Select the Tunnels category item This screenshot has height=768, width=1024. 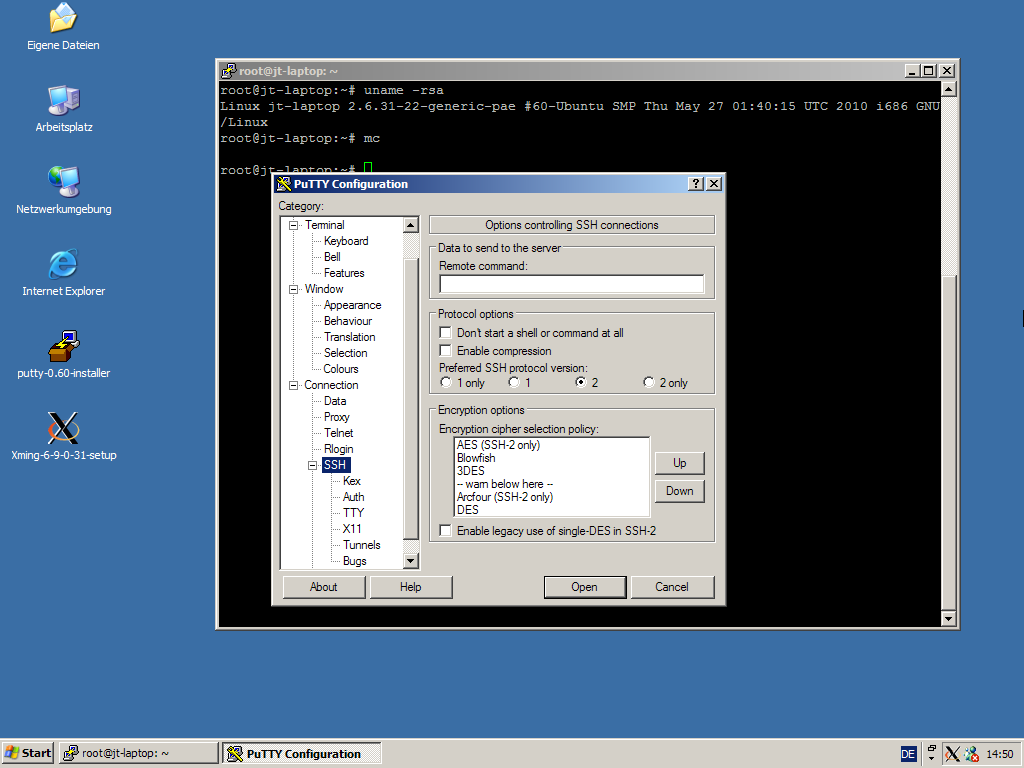point(361,545)
